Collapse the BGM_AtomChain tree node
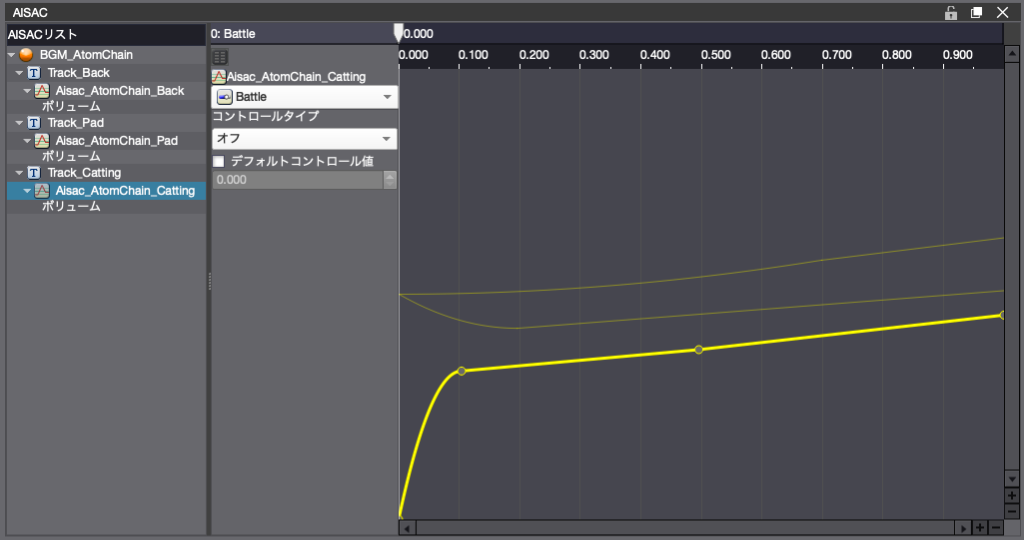This screenshot has width=1024, height=540. click(11, 55)
